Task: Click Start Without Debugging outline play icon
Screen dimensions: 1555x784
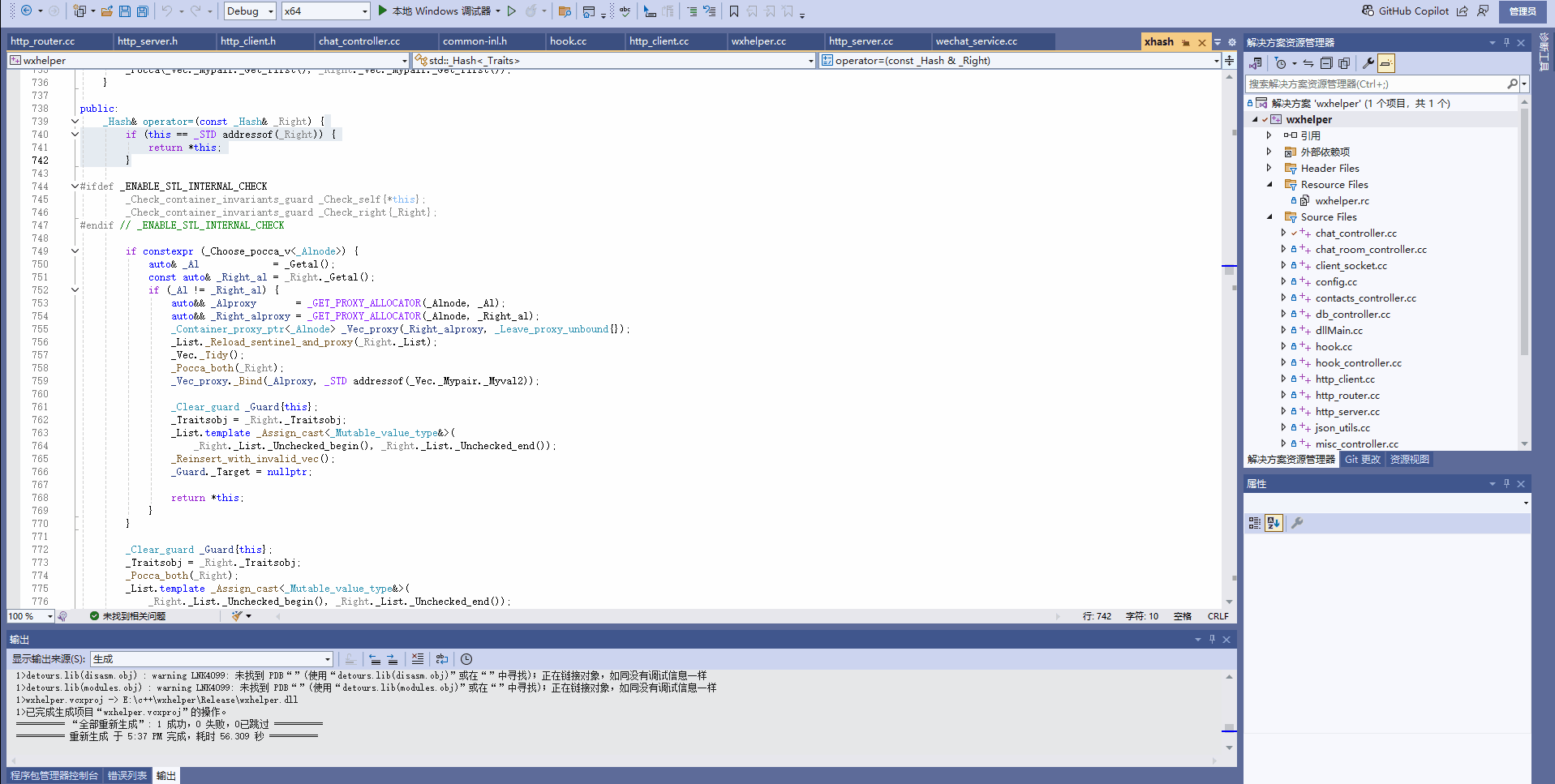Action: (512, 11)
